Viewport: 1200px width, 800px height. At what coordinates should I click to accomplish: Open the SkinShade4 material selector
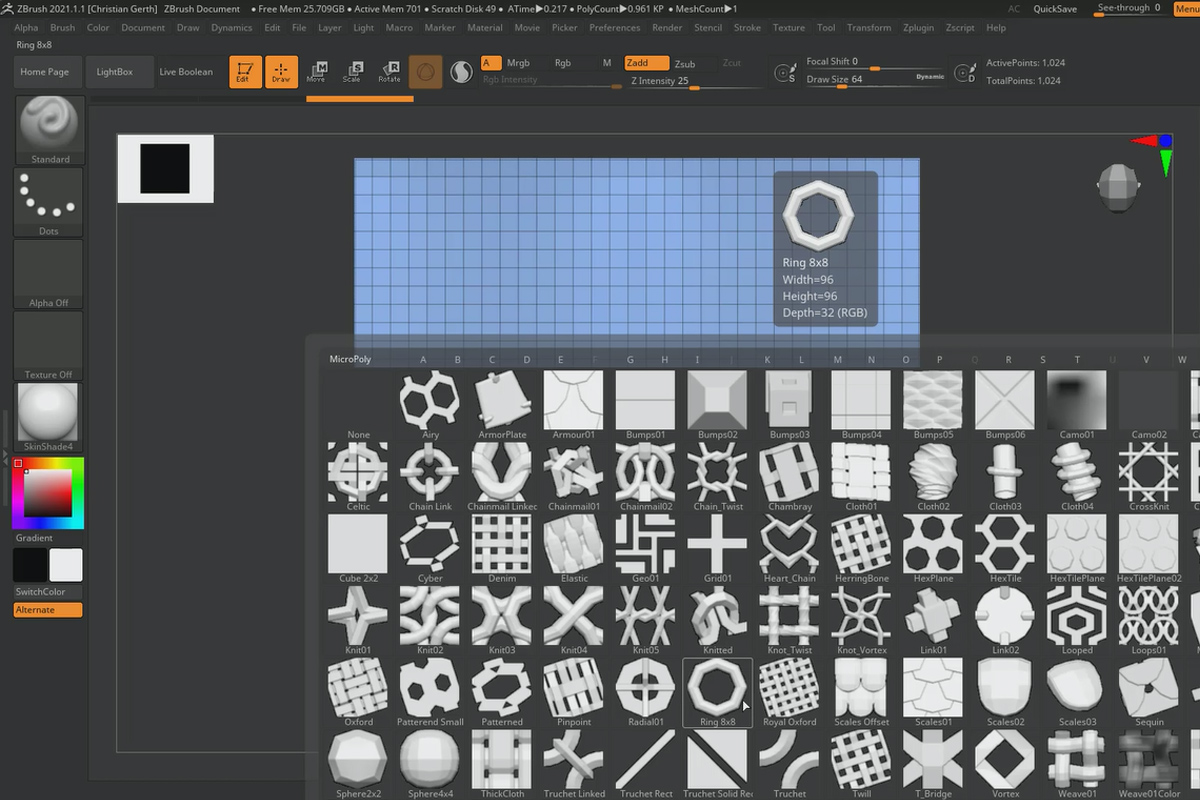(49, 418)
